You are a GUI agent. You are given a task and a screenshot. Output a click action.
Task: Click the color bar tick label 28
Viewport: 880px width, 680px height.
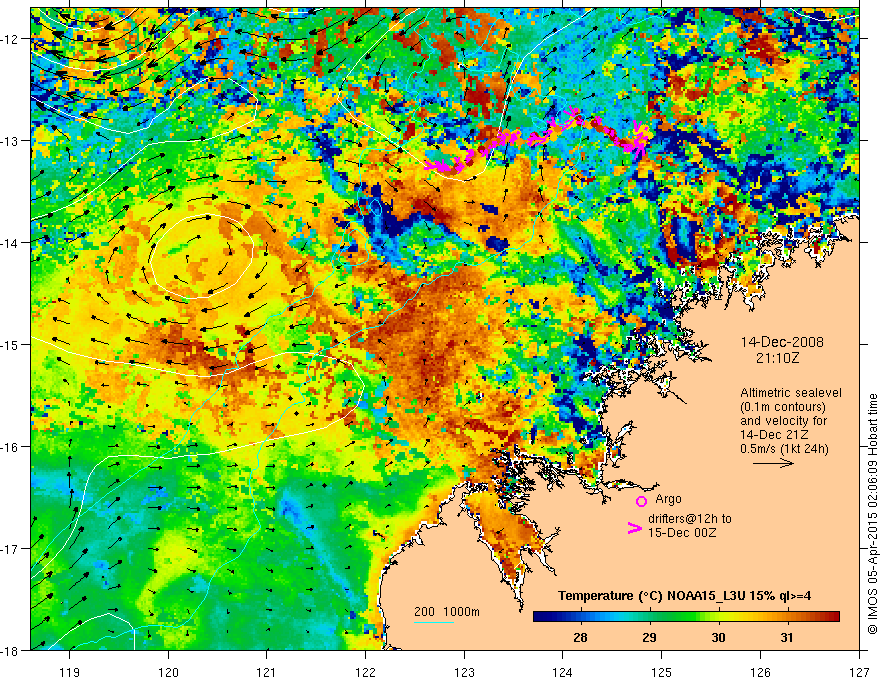tap(580, 638)
